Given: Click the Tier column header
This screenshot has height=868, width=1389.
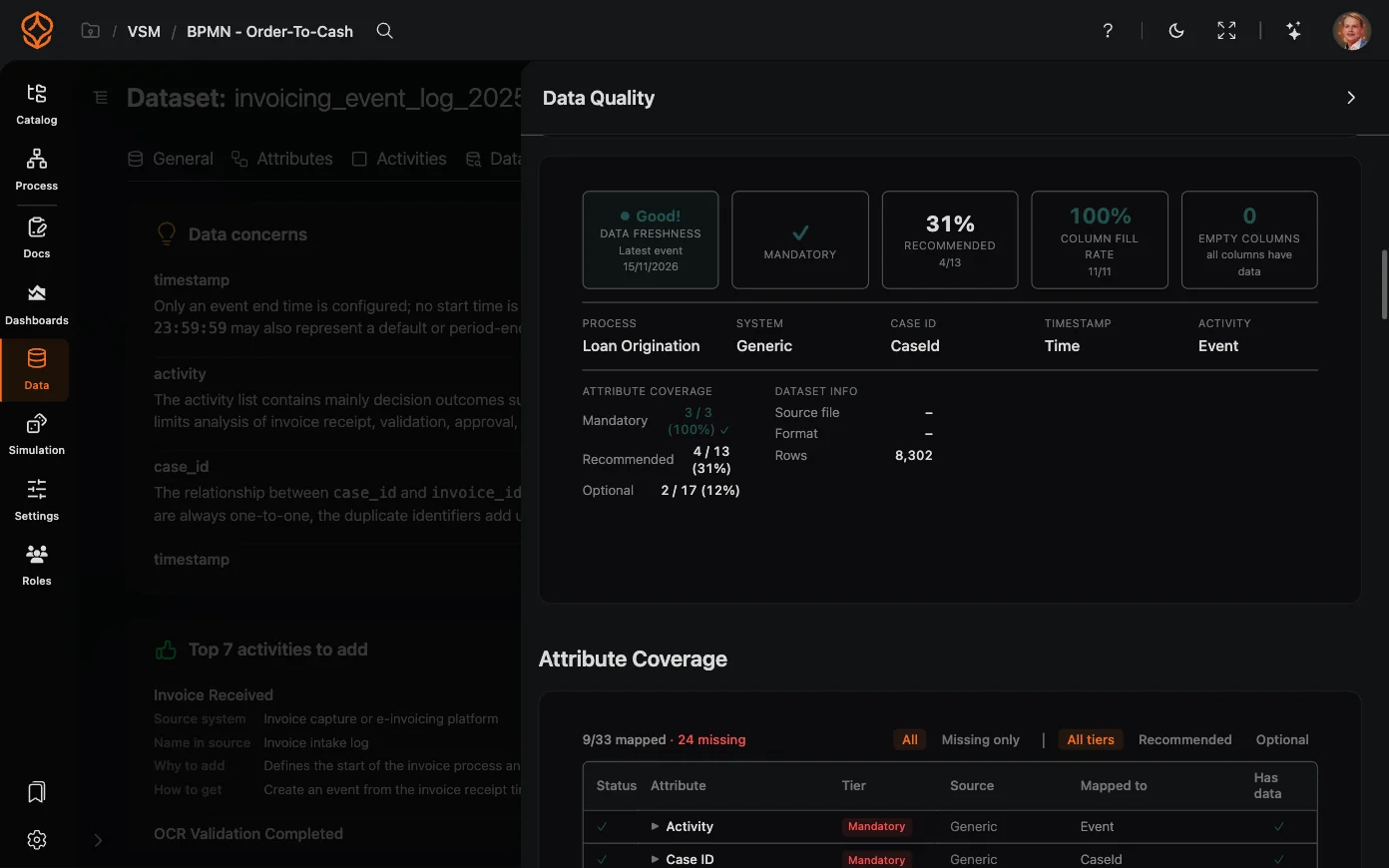Looking at the screenshot, I should [854, 785].
